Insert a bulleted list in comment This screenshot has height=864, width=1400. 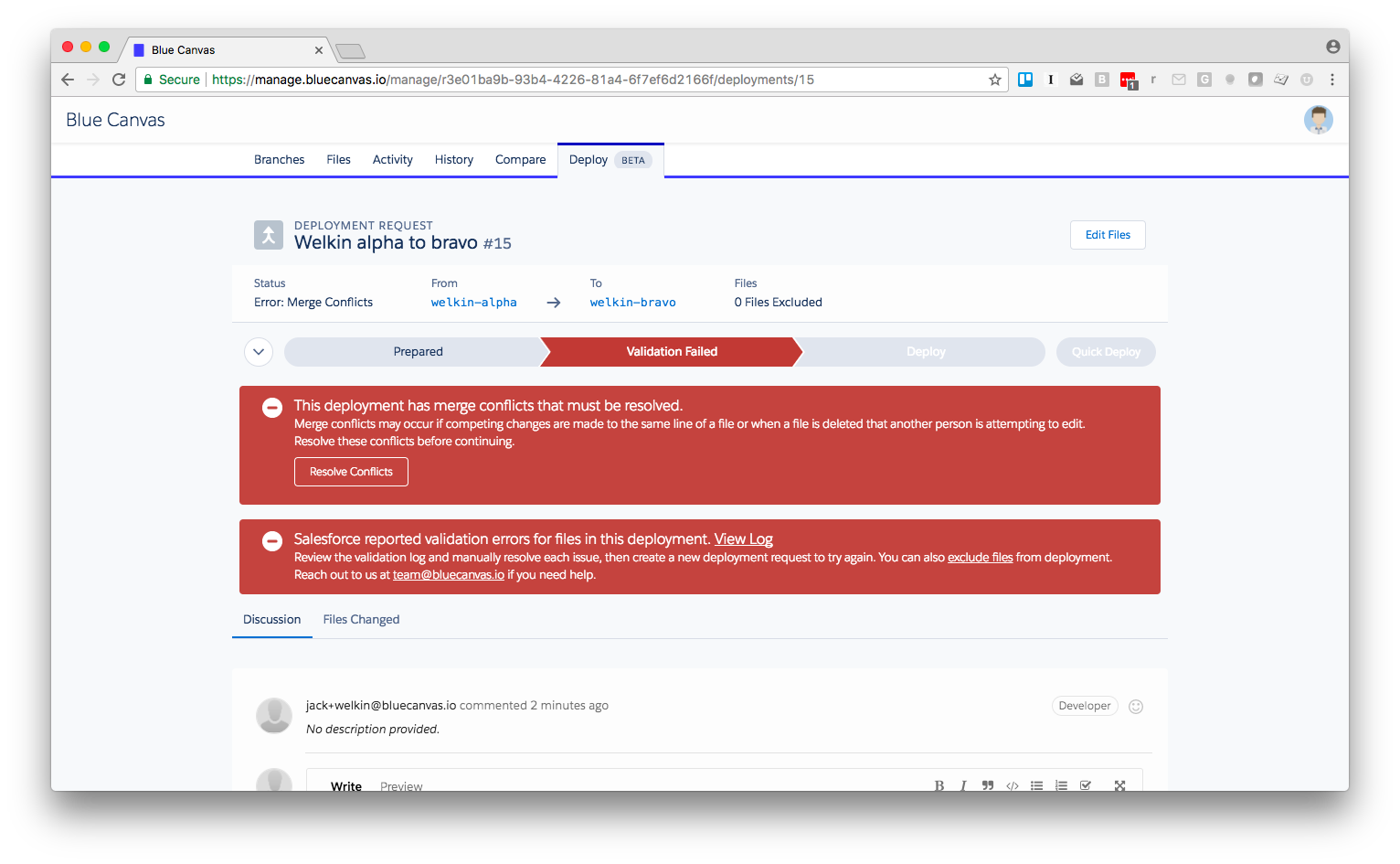tap(1037, 785)
